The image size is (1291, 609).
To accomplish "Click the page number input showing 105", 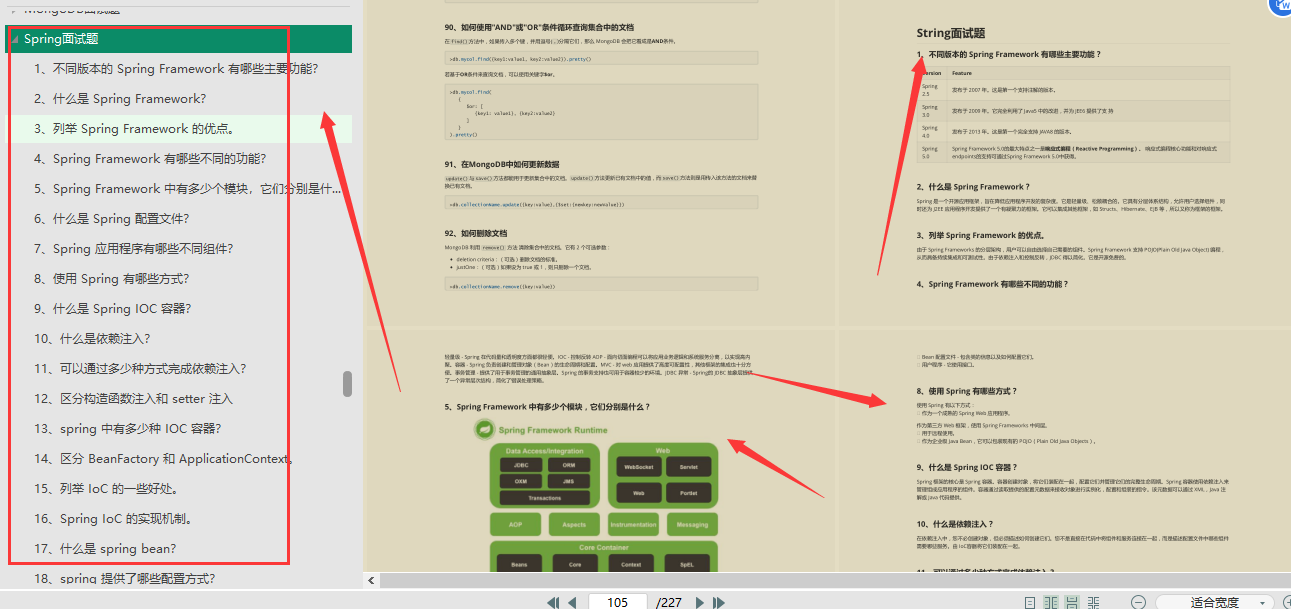I will click(x=617, y=602).
